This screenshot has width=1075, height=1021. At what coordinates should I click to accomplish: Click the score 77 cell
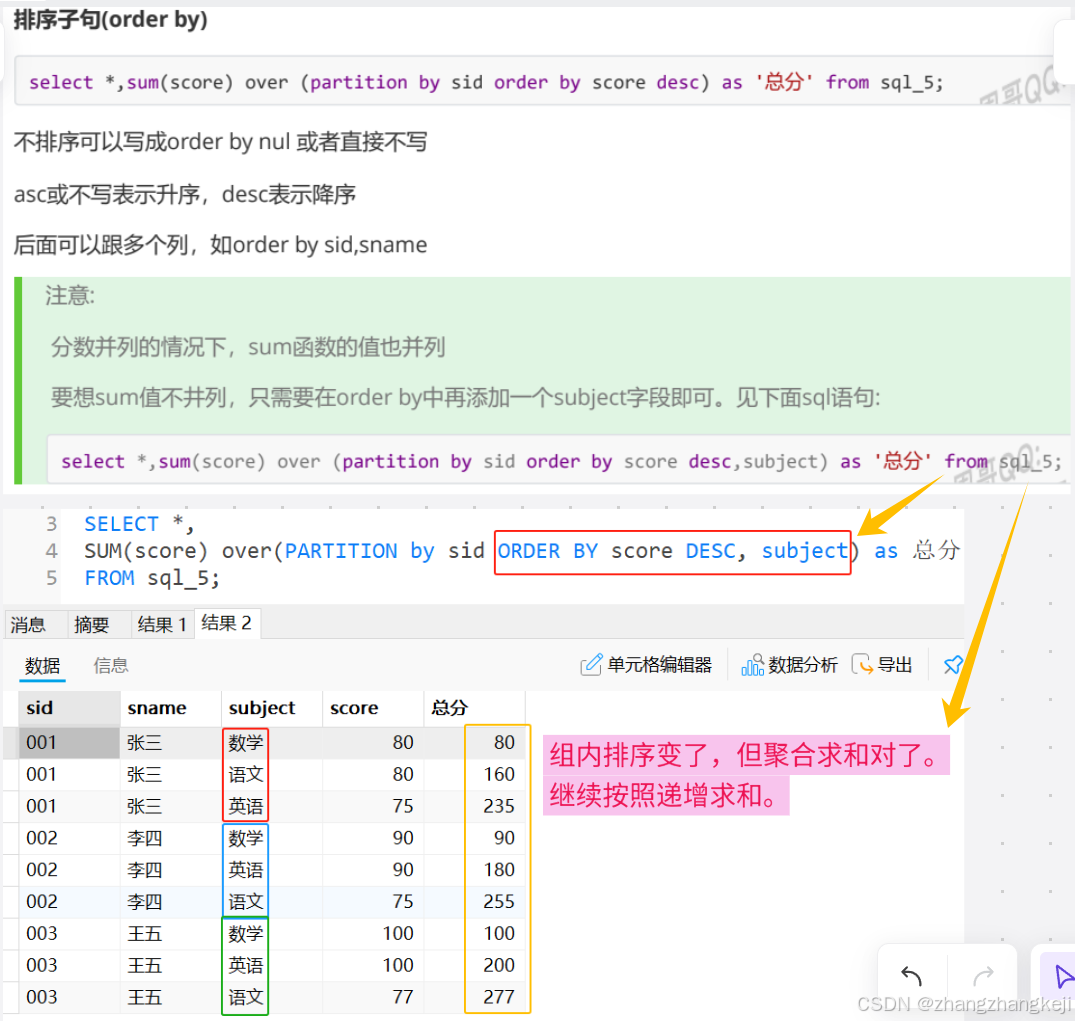tap(373, 997)
